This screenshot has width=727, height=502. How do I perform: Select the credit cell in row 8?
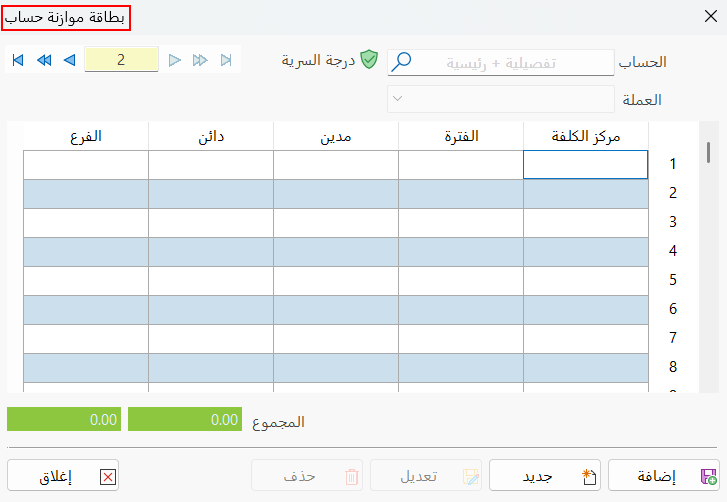pos(211,368)
